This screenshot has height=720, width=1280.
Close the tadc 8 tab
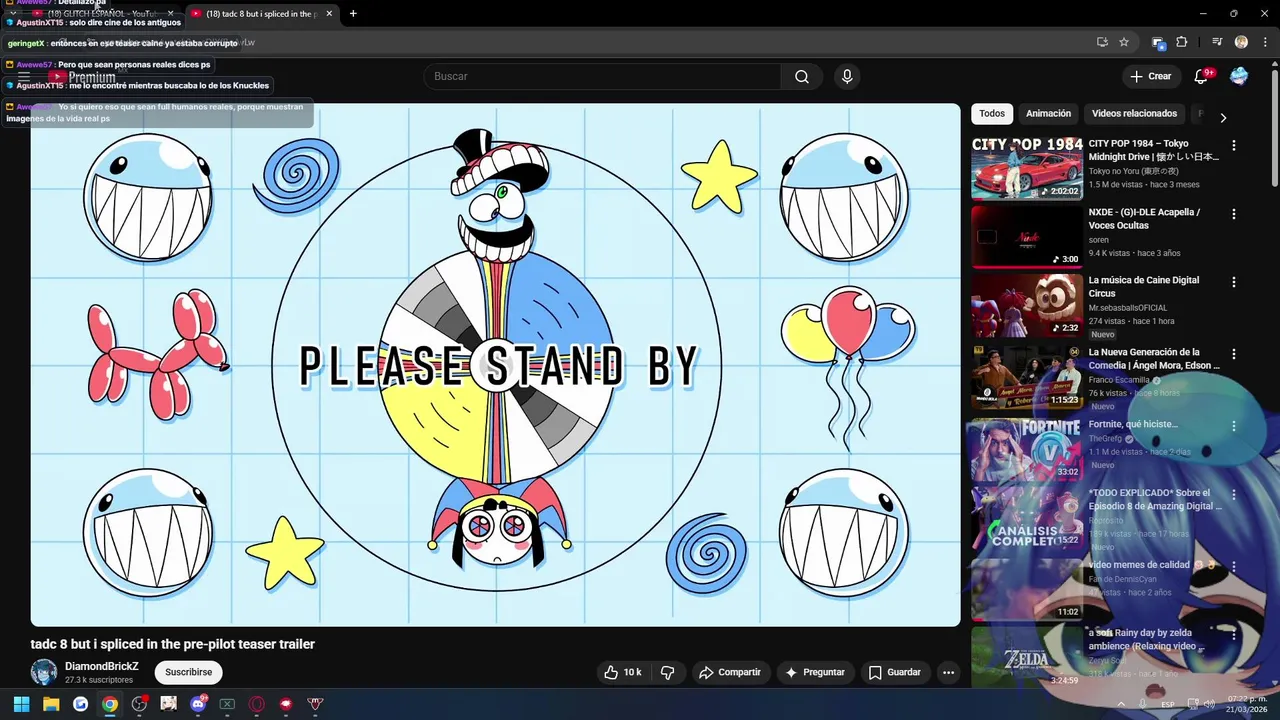[330, 14]
